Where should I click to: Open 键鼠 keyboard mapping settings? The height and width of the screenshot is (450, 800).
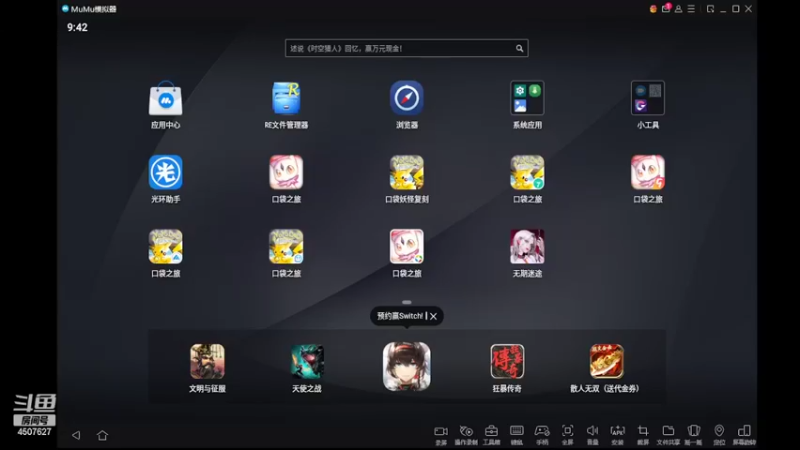517,435
